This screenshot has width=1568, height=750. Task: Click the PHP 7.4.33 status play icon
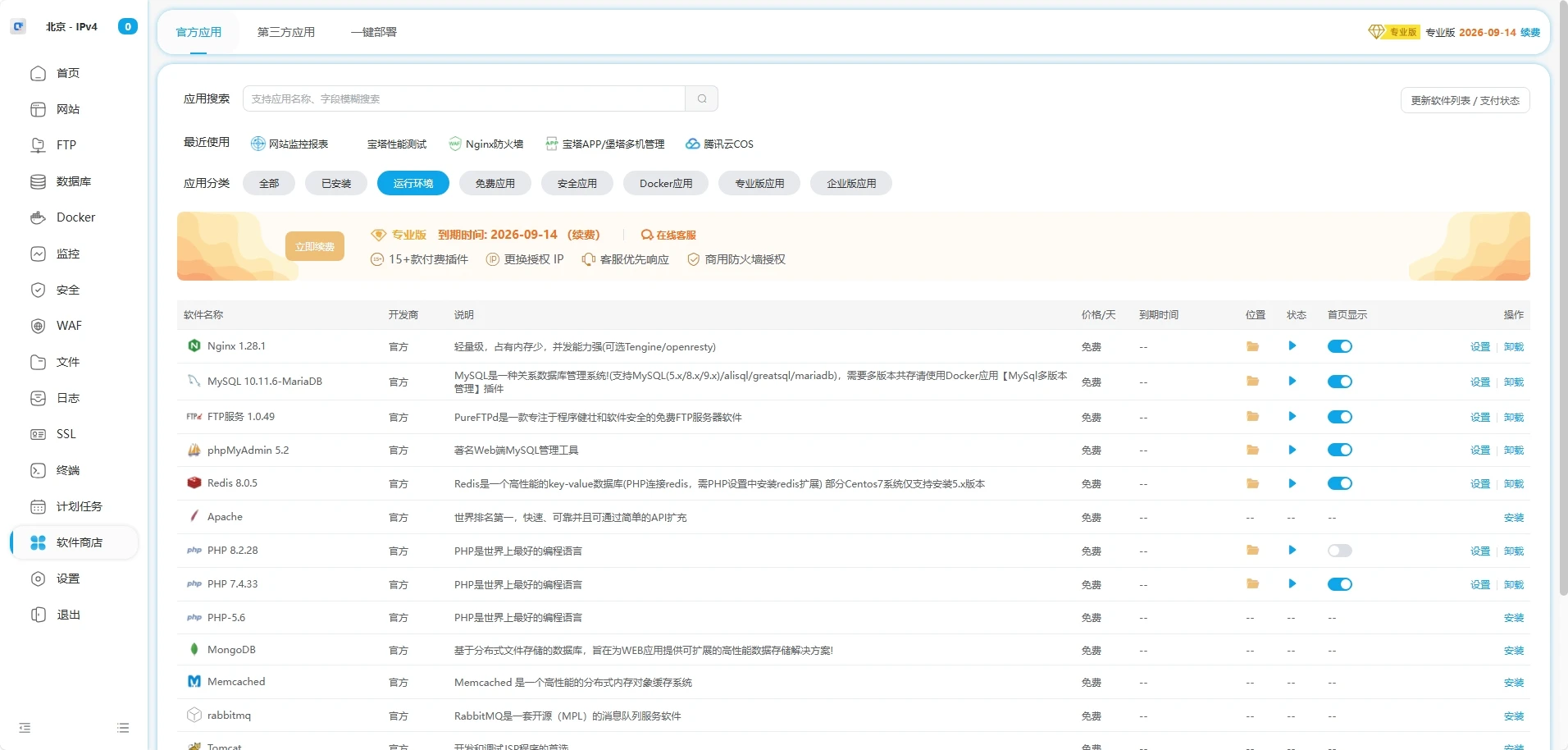pyautogui.click(x=1292, y=584)
